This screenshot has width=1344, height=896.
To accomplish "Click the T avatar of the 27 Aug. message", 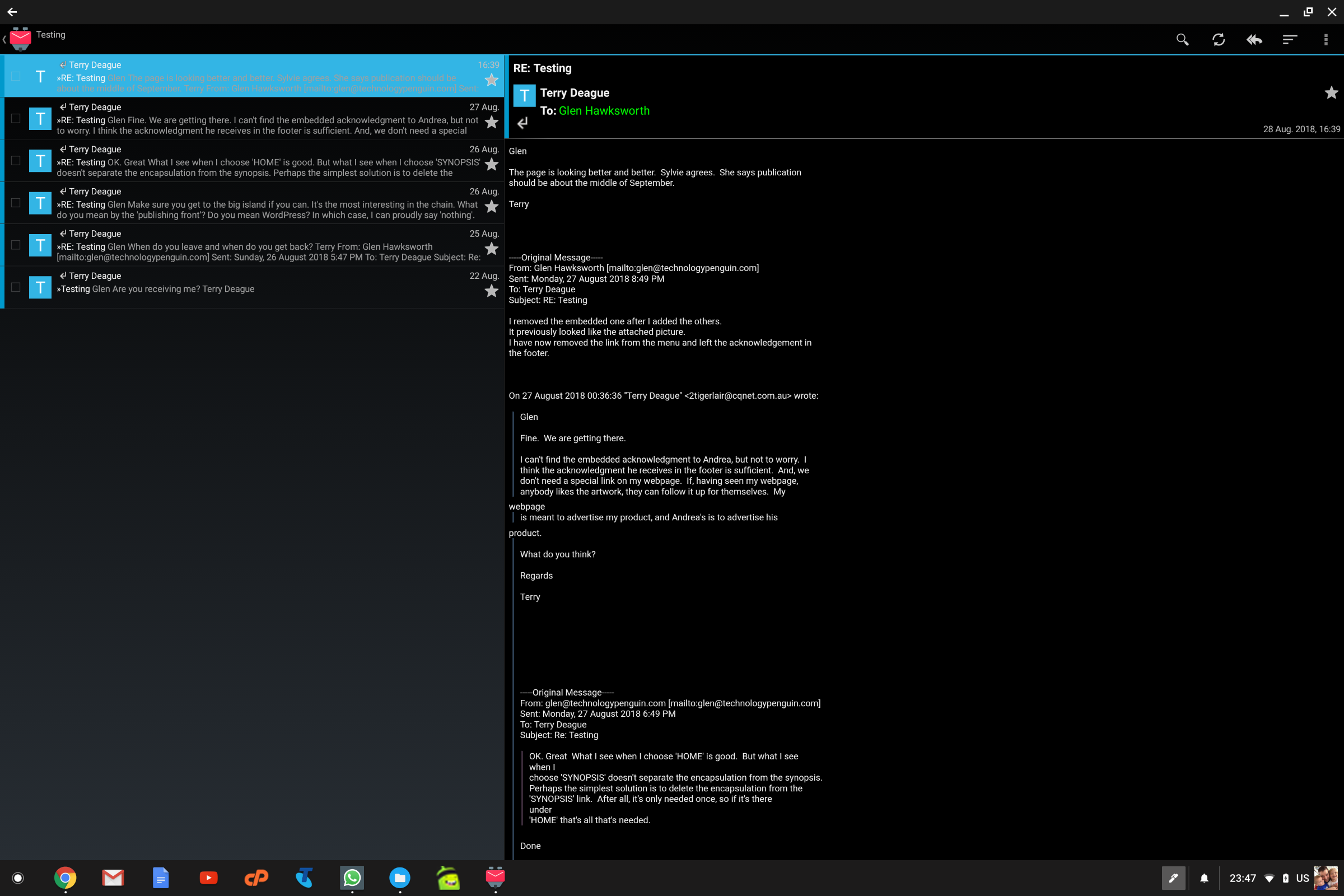I will pyautogui.click(x=40, y=119).
